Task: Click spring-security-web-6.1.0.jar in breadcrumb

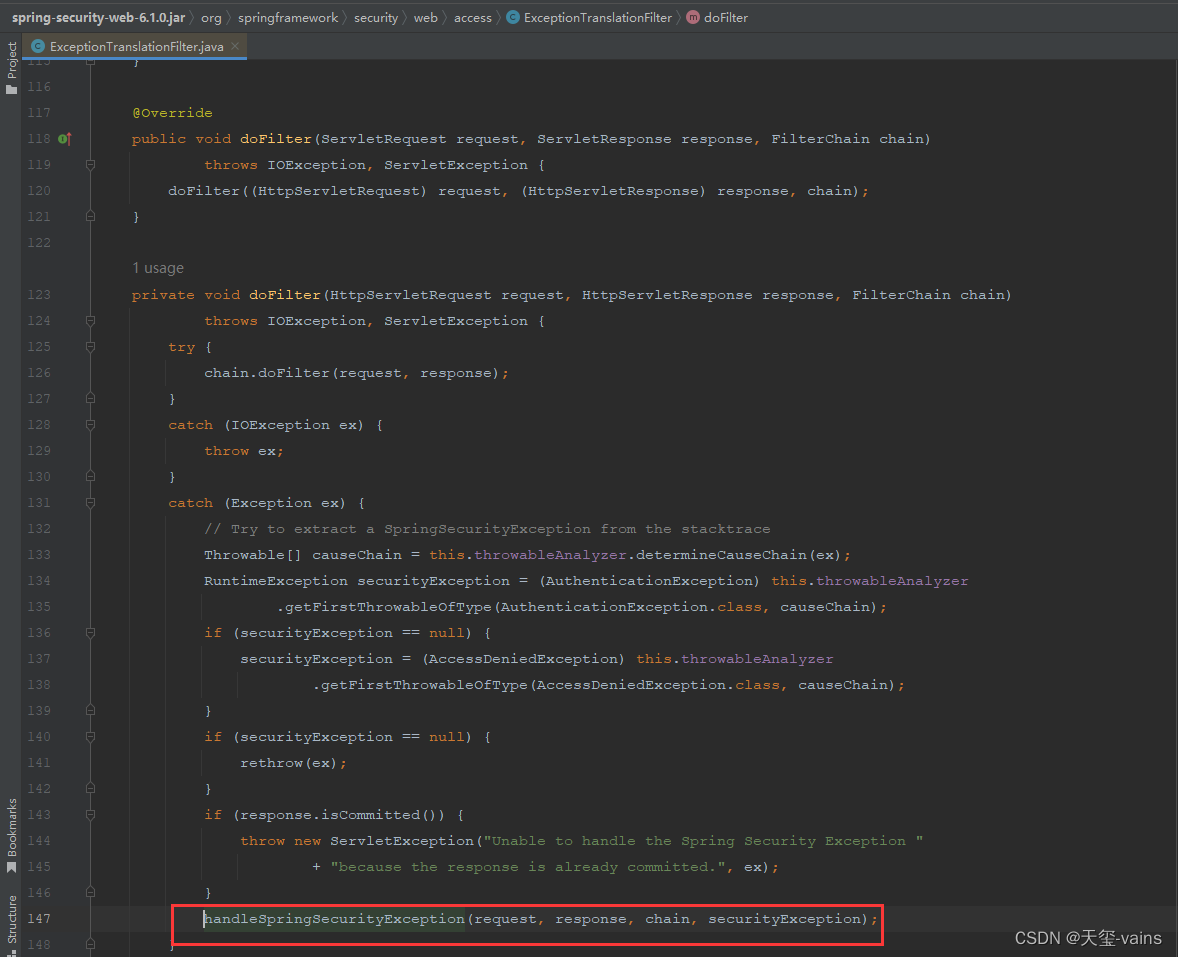Action: tap(98, 17)
